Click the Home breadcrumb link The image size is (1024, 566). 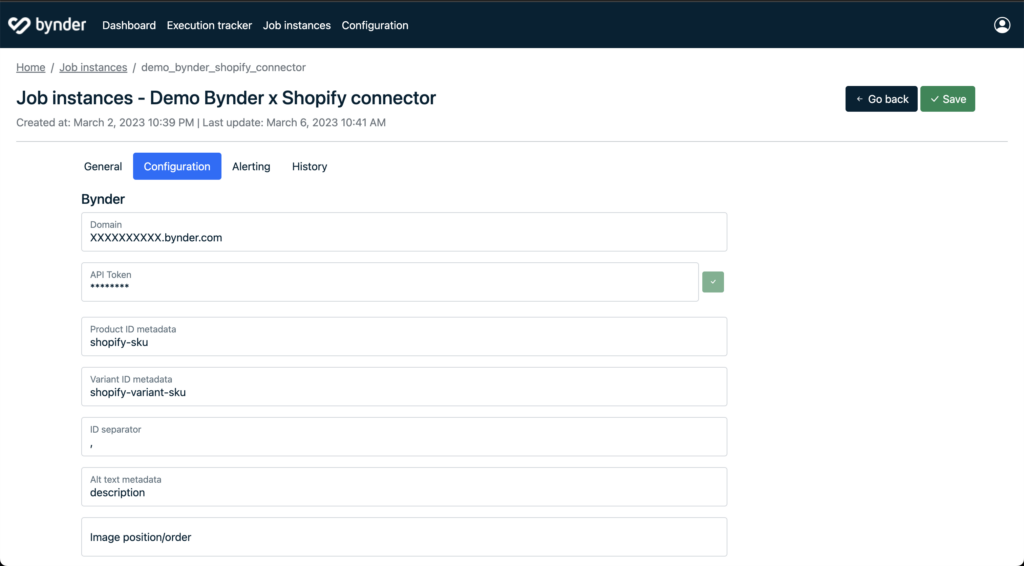click(31, 67)
